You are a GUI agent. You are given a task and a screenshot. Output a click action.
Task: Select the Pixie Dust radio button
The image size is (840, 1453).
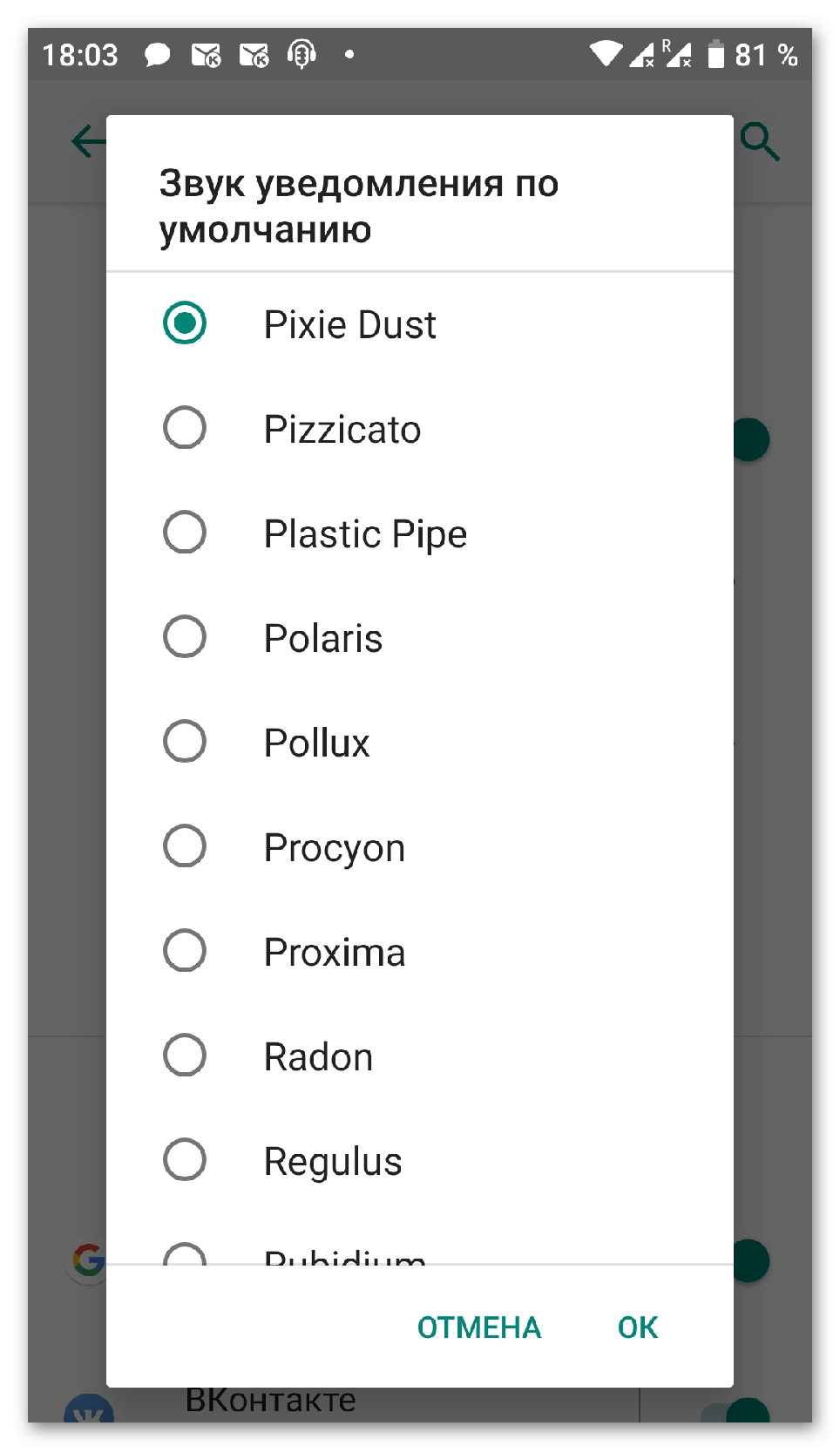tap(185, 323)
